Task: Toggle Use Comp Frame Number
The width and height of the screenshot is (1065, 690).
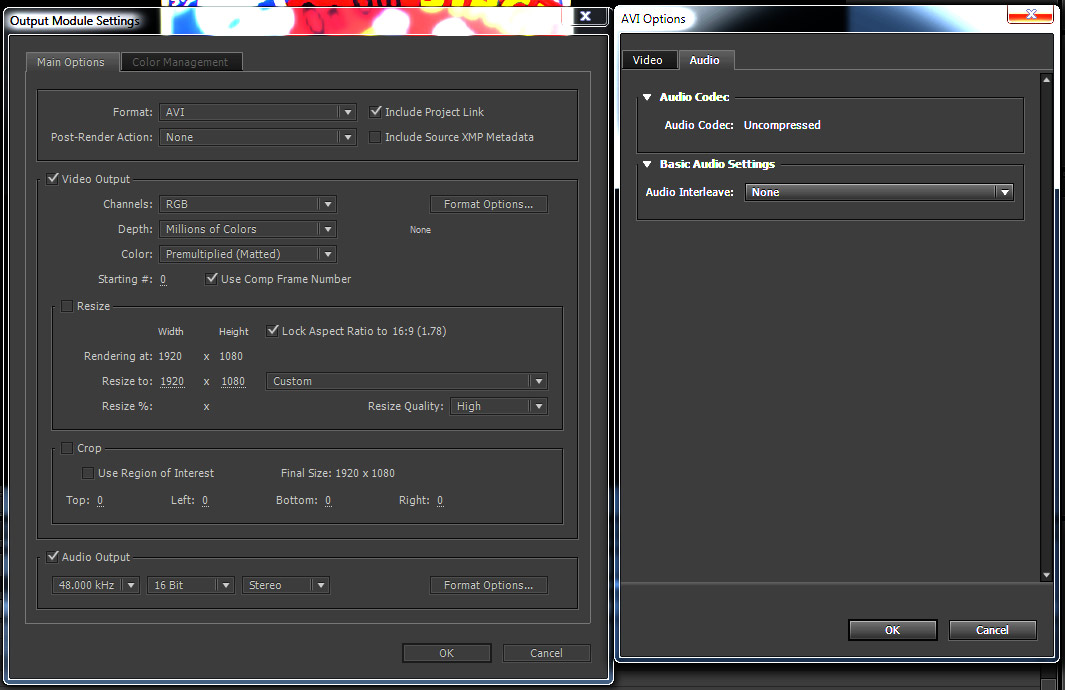Action: tap(211, 278)
